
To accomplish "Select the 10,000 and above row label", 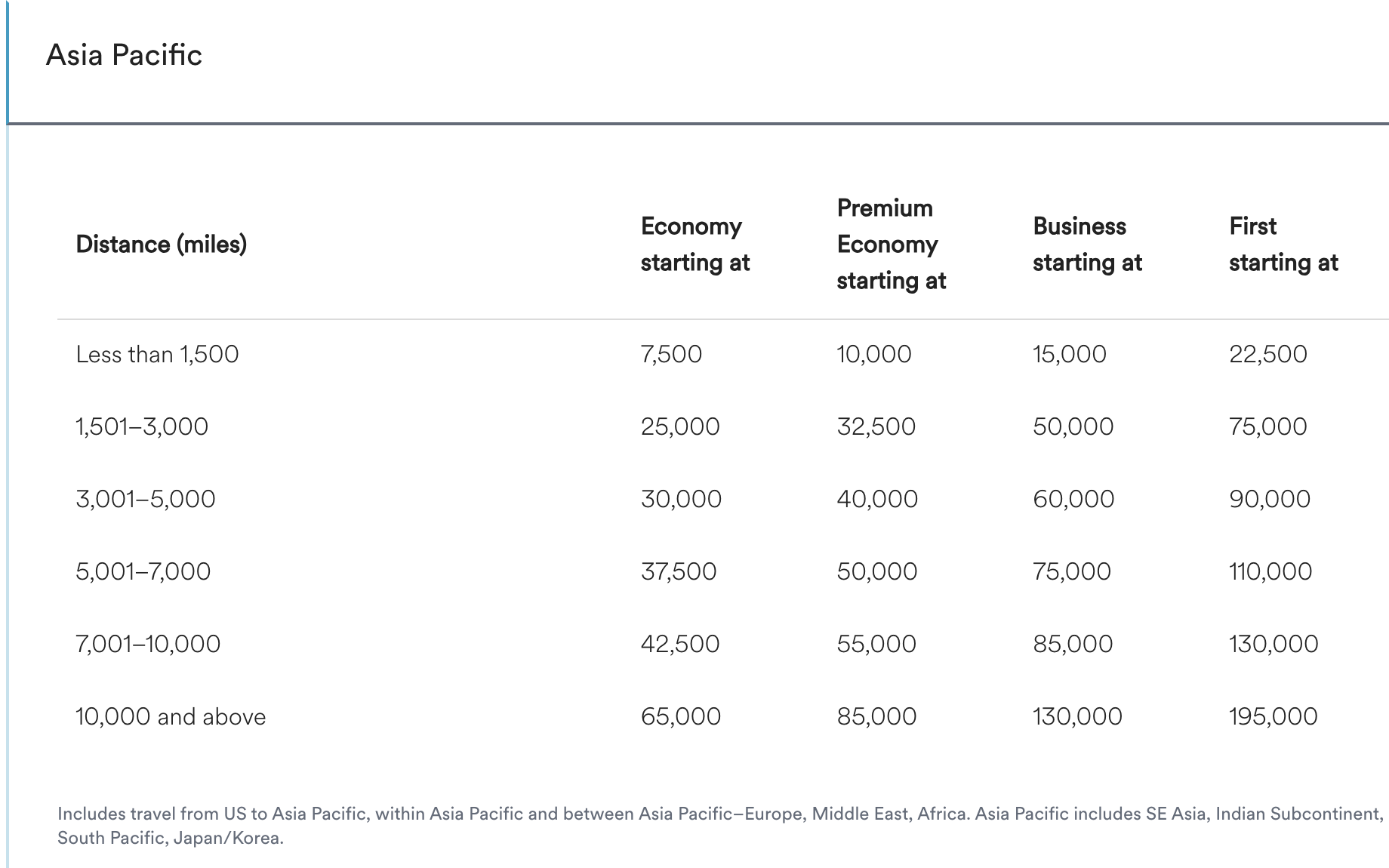I will [171, 716].
